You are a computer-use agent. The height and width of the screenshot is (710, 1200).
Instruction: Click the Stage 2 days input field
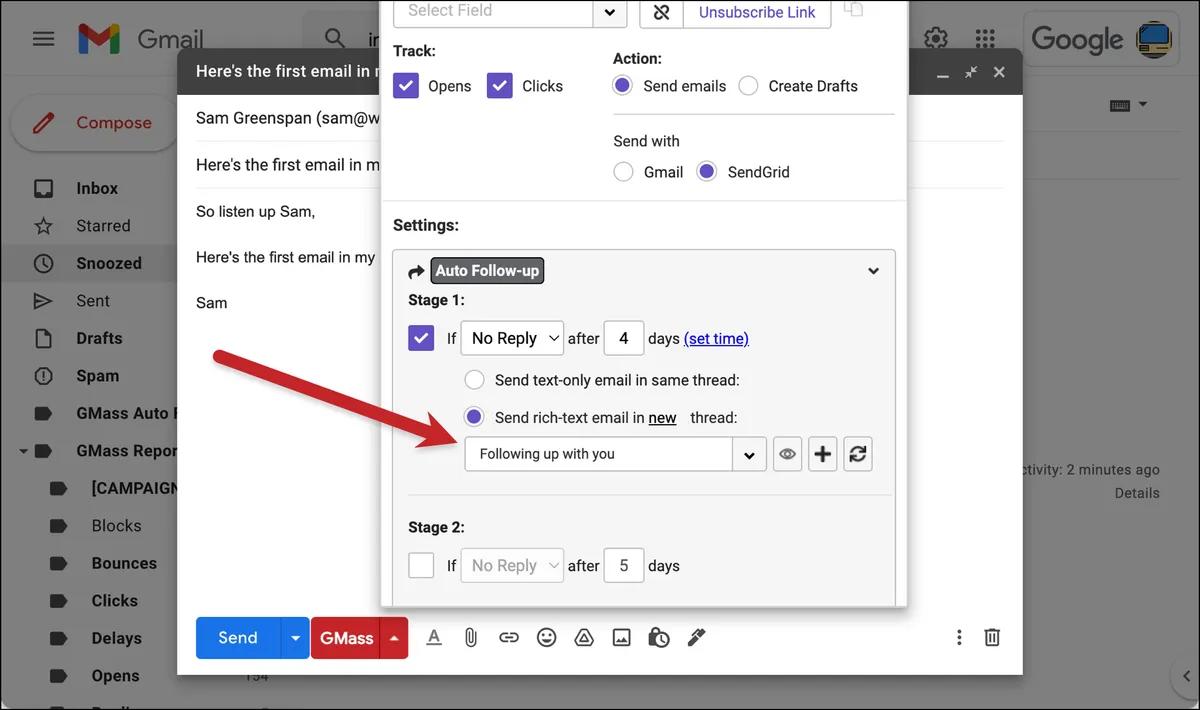pos(624,566)
